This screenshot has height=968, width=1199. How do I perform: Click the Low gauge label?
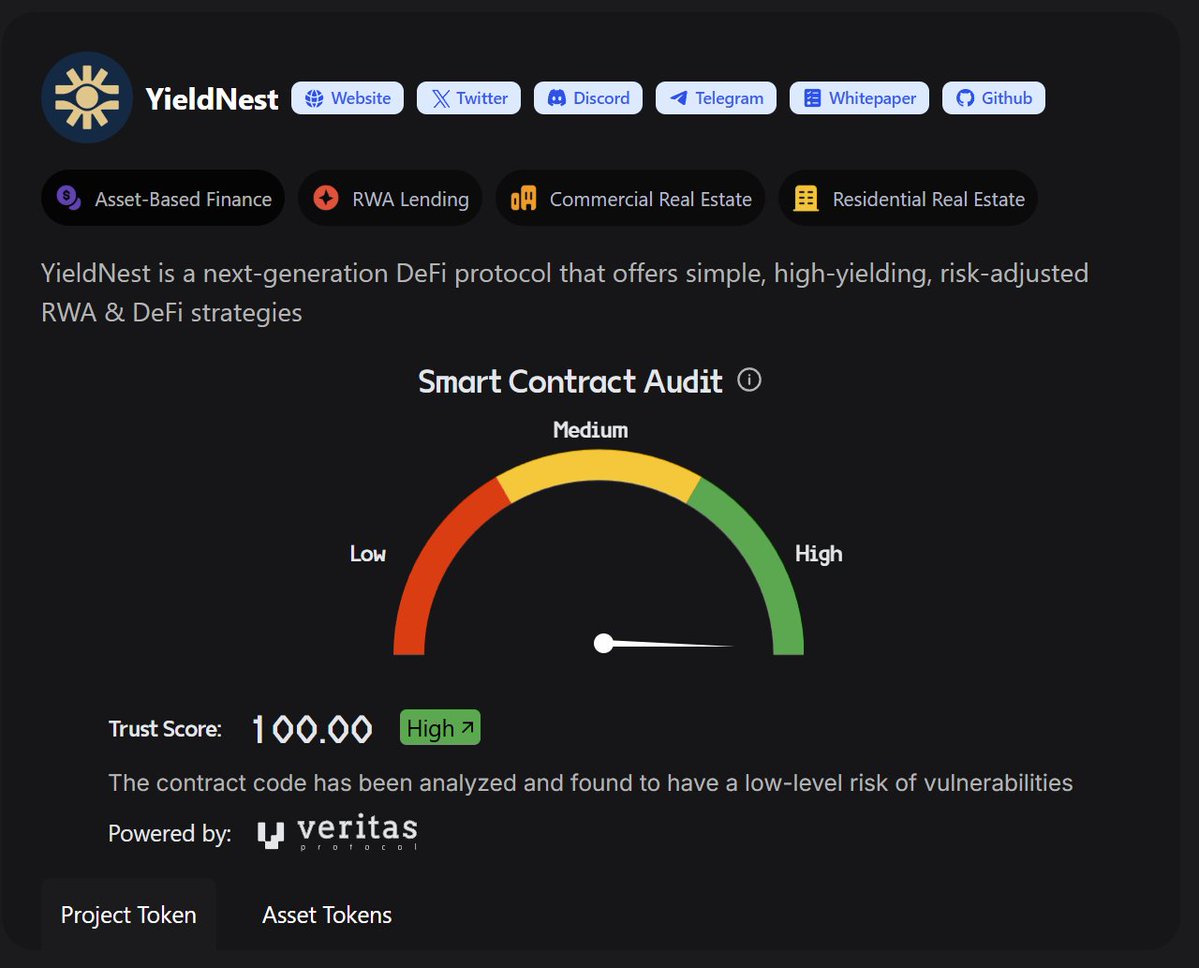click(368, 554)
